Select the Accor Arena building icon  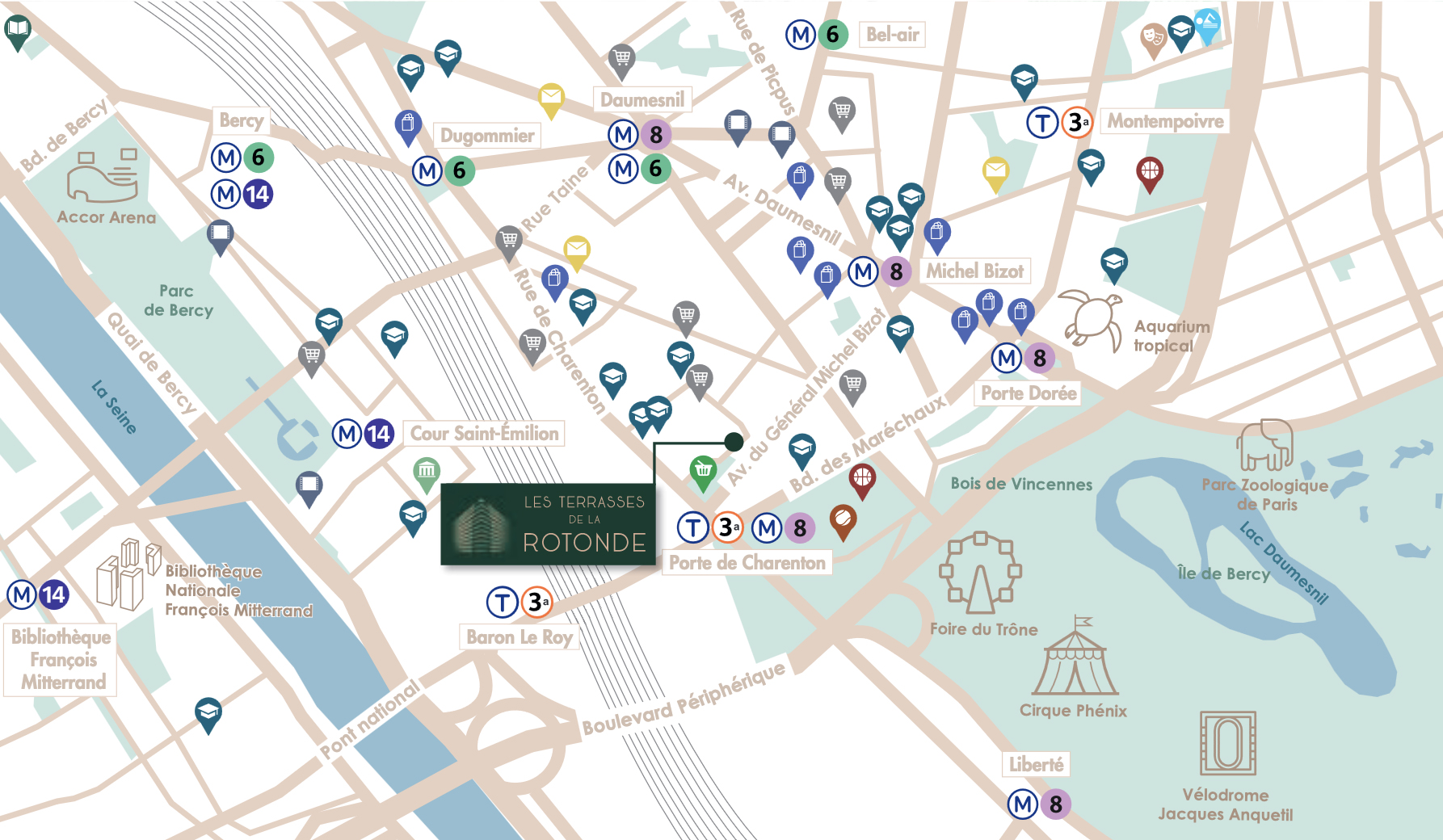pos(103,175)
